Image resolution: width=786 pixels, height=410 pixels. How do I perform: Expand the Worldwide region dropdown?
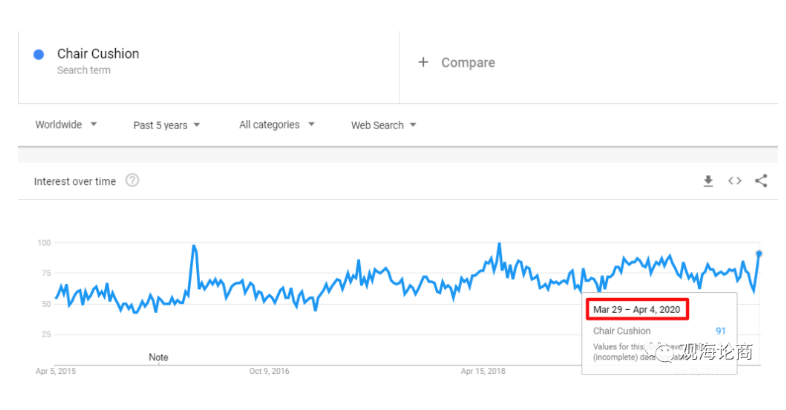point(66,124)
